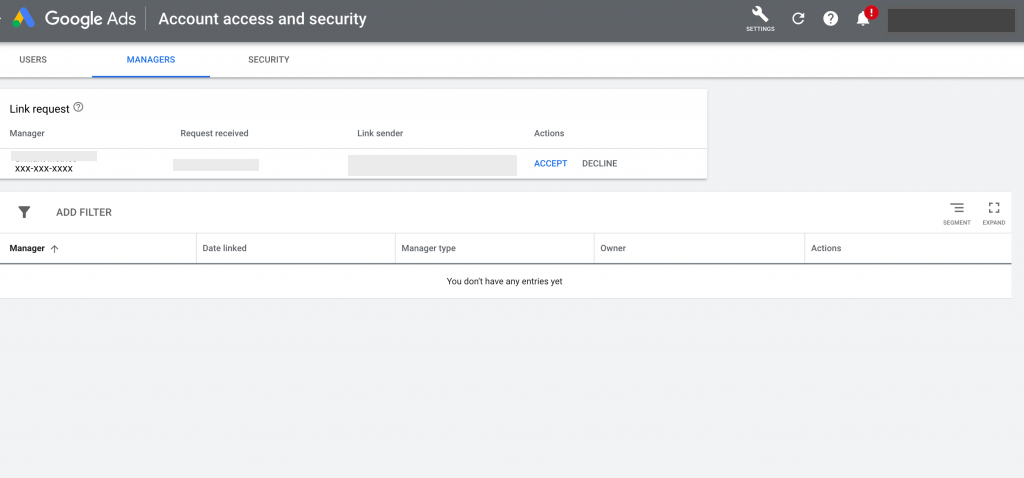Click the Link request help icon
This screenshot has height=478, width=1024.
pyautogui.click(x=78, y=107)
